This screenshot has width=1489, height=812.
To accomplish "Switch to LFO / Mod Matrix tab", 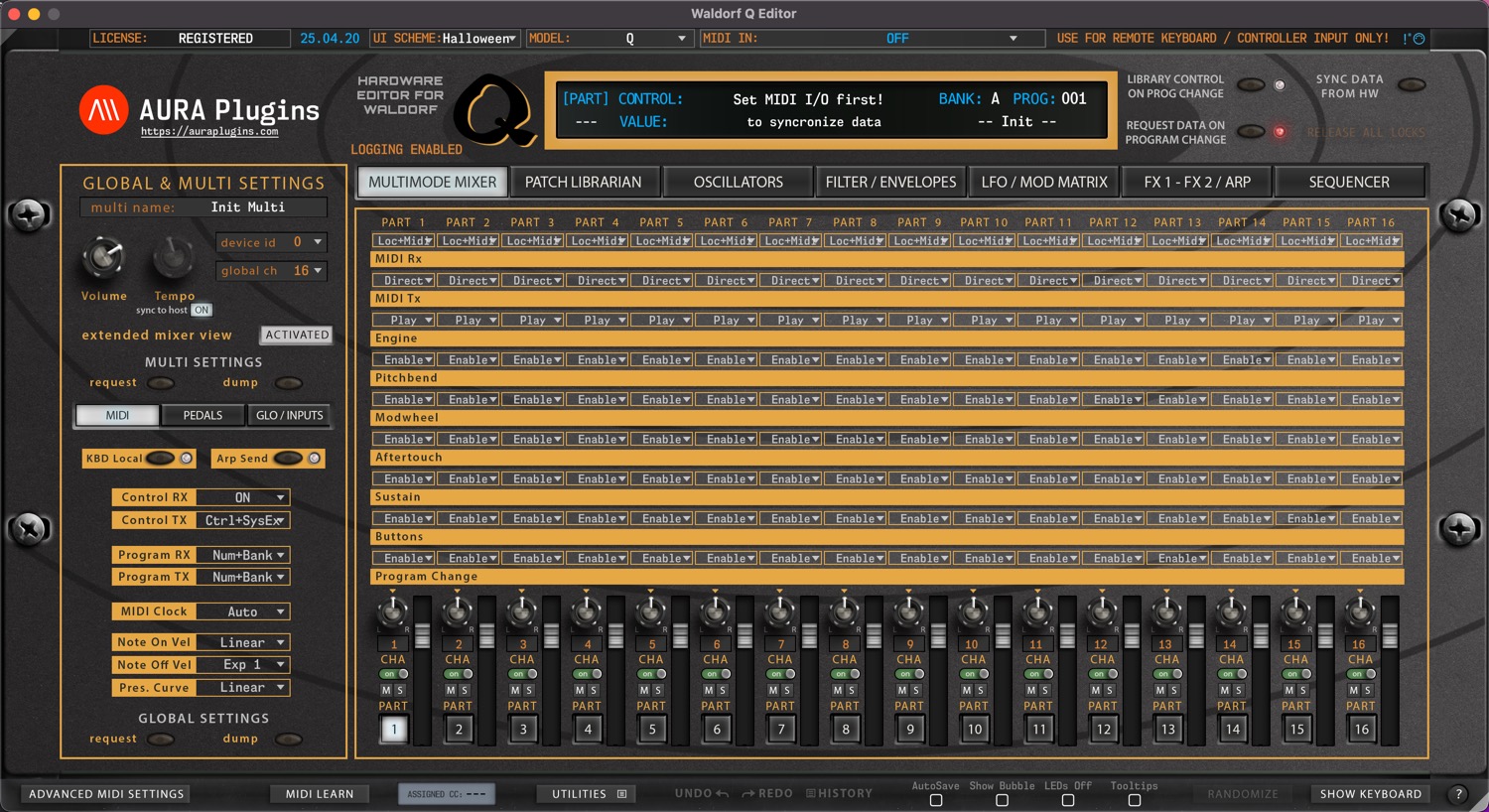I will coord(1044,183).
